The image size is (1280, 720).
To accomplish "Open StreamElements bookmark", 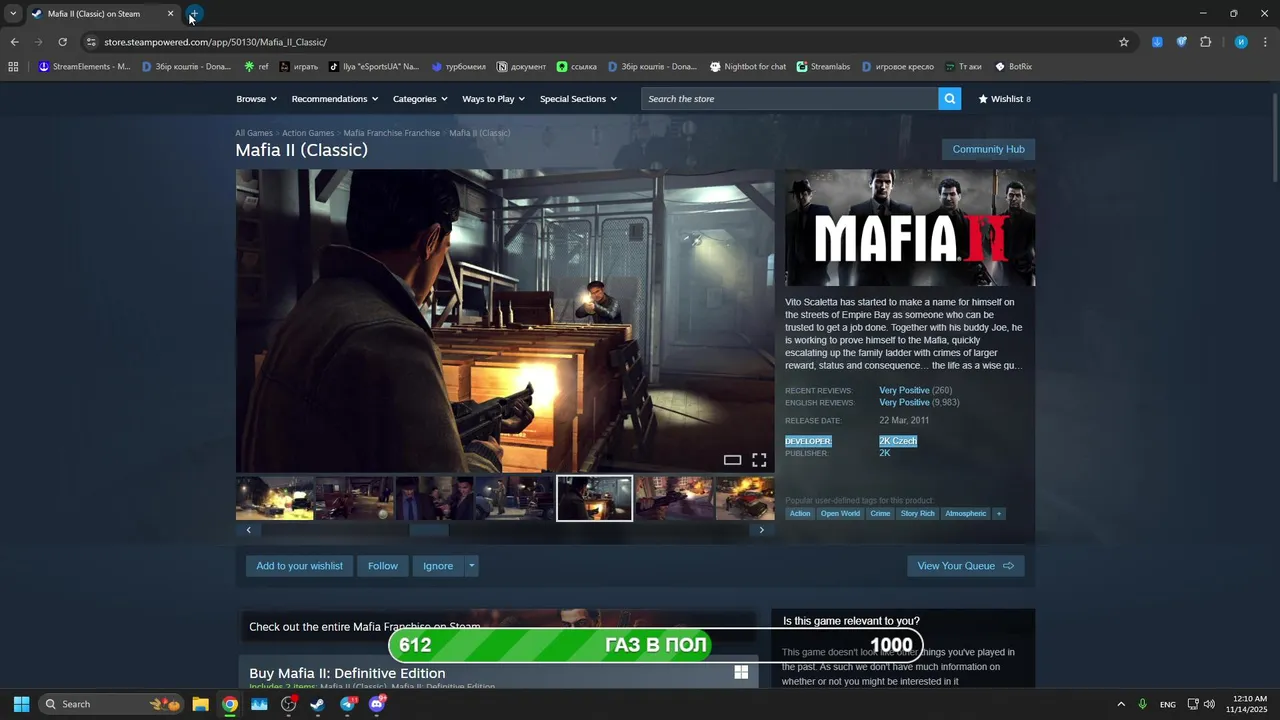I will click(x=84, y=67).
